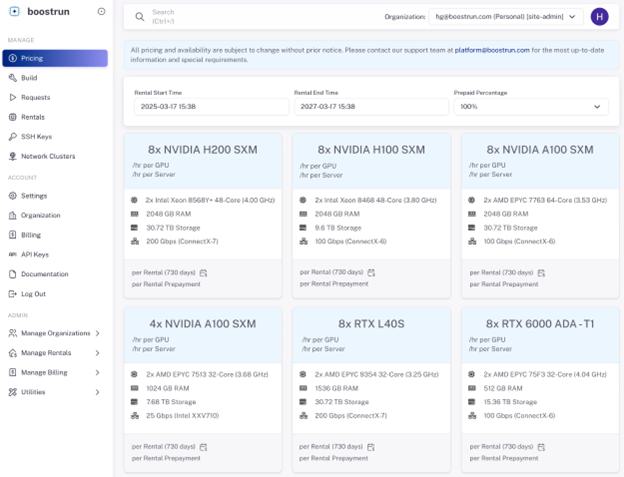This screenshot has width=624, height=477.
Task: Click calendar icon on RTX L40S card
Action: pos(372,447)
